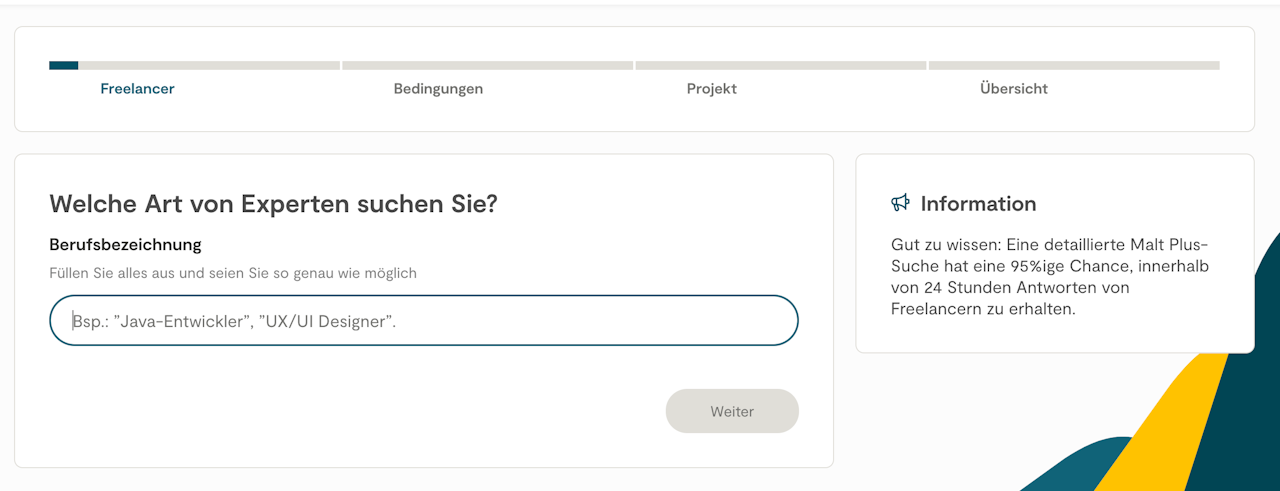Image resolution: width=1280 pixels, height=491 pixels.
Task: Go to the Bedingungen step
Action: [x=438, y=89]
